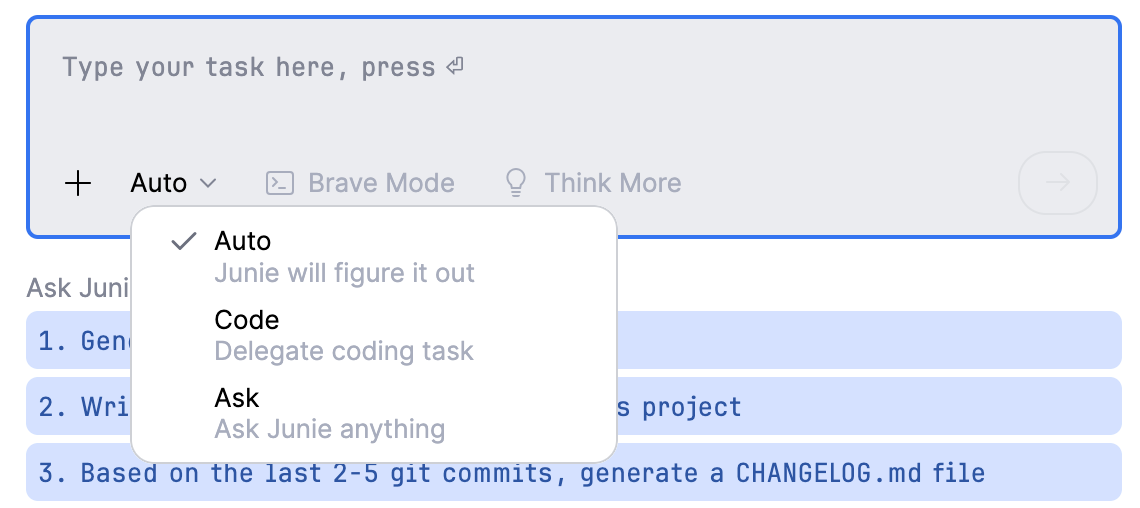
Task: Focus the "Type your task here" input field
Action: click(572, 100)
